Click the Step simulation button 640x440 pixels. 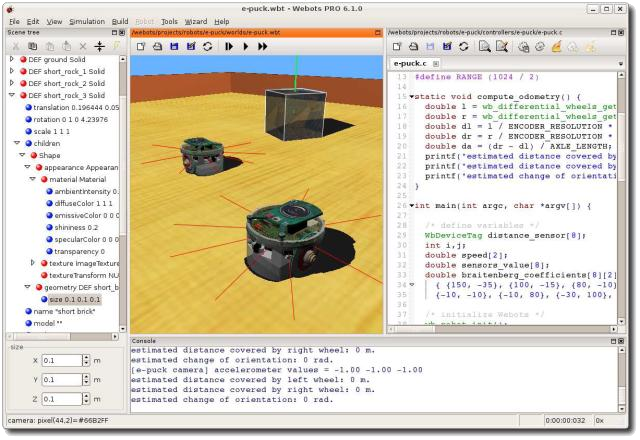tap(229, 46)
